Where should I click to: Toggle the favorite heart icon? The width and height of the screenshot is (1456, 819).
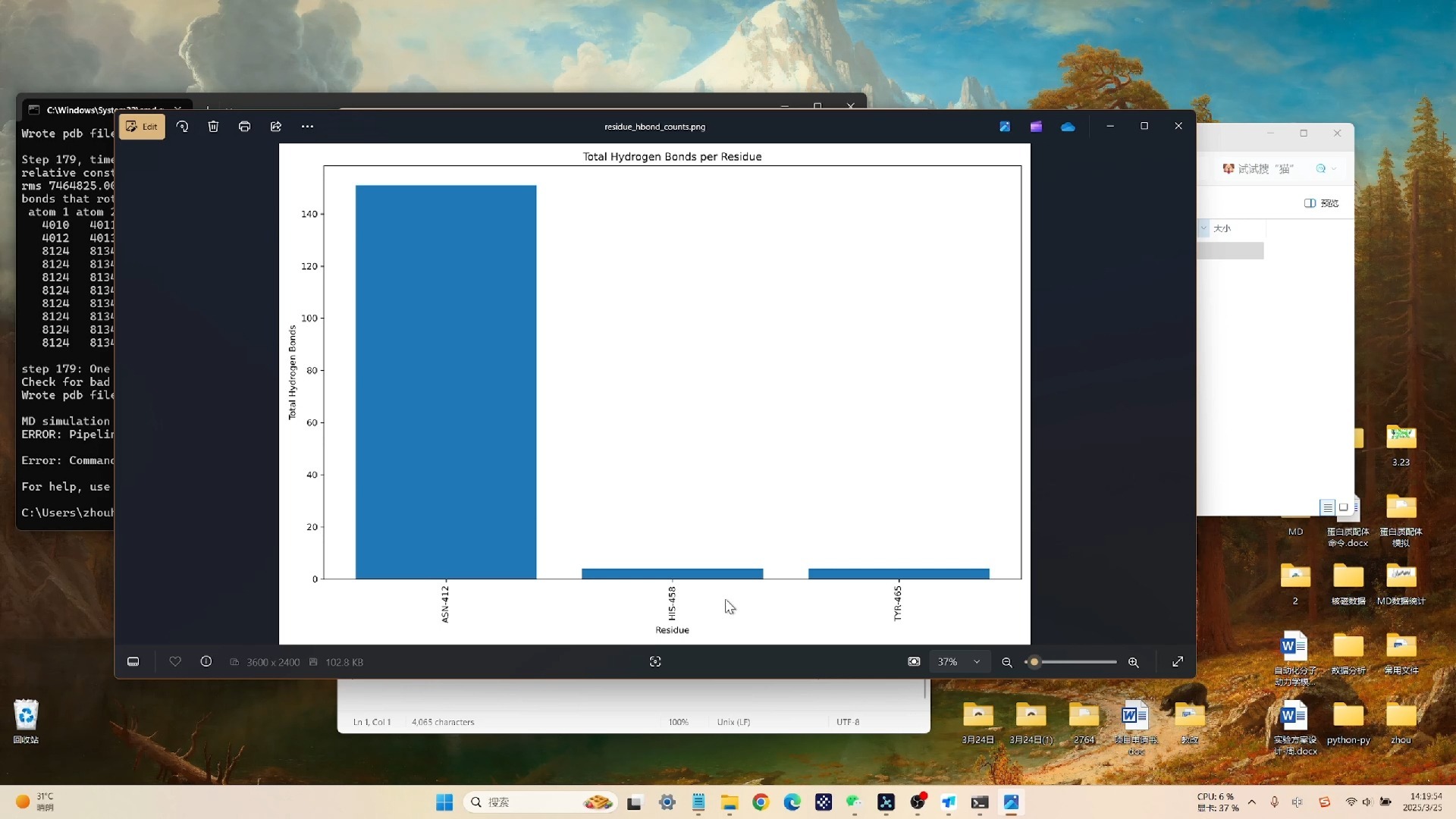pyautogui.click(x=175, y=662)
